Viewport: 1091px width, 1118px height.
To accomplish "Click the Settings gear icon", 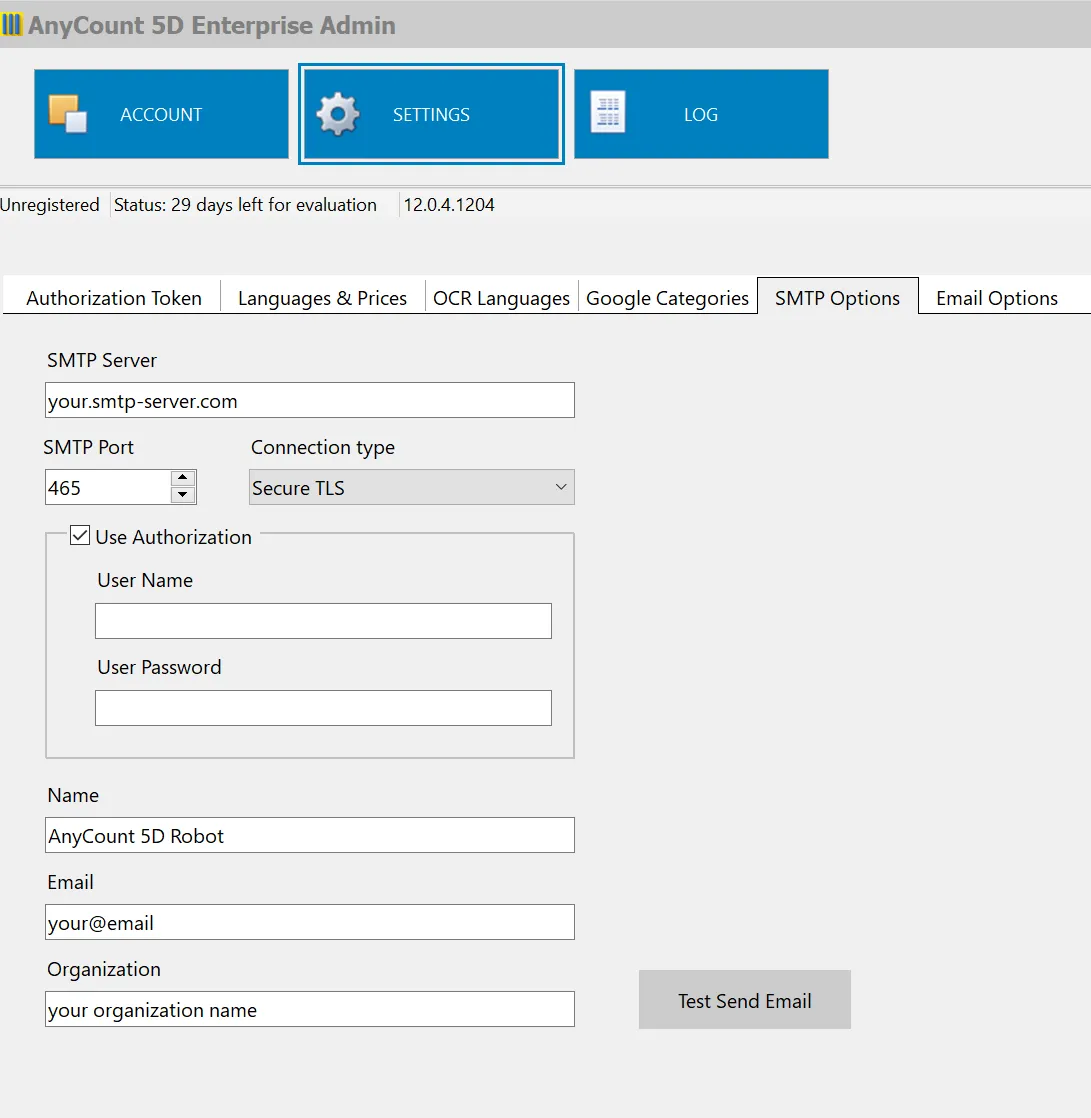I will click(338, 114).
